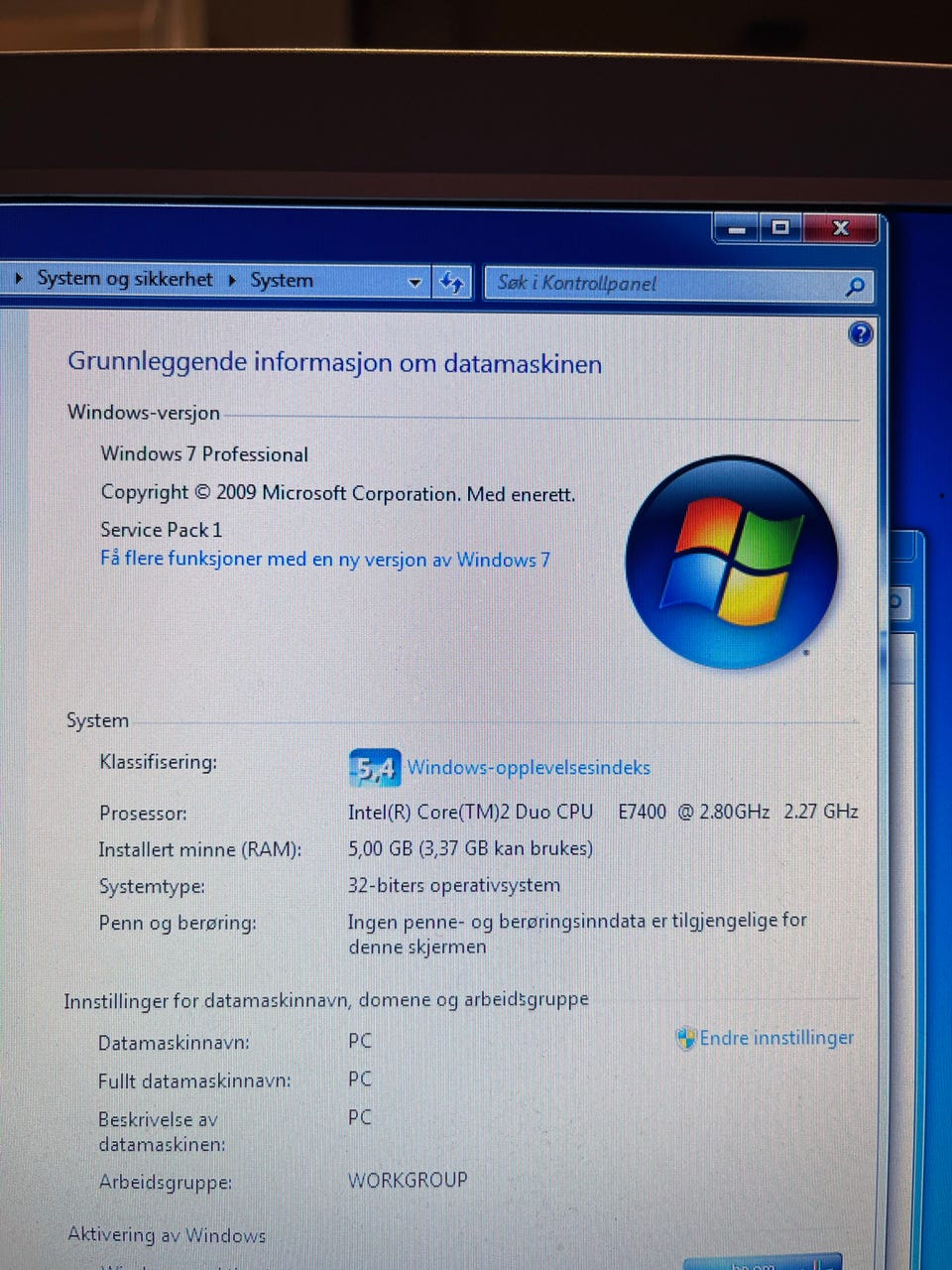This screenshot has height=1270, width=952.
Task: Click the Systemtype label
Action: pos(152,887)
